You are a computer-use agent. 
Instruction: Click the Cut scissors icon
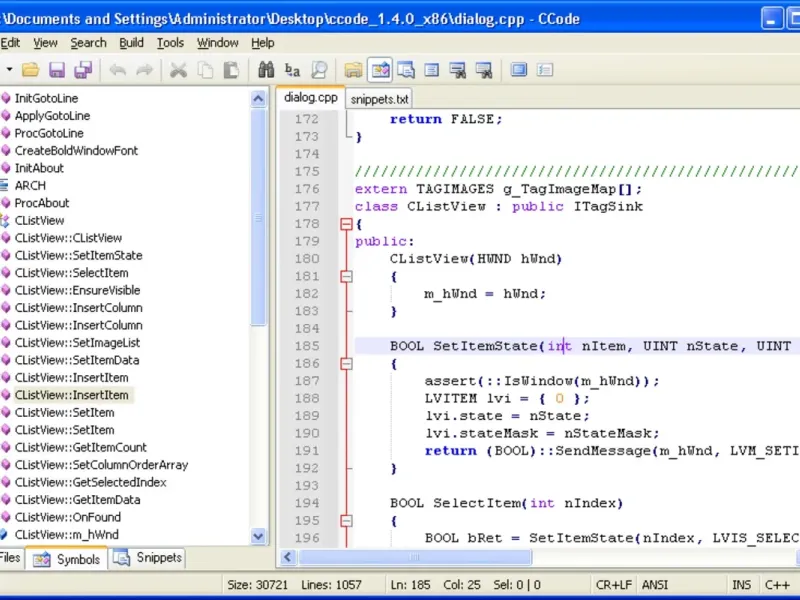(178, 70)
